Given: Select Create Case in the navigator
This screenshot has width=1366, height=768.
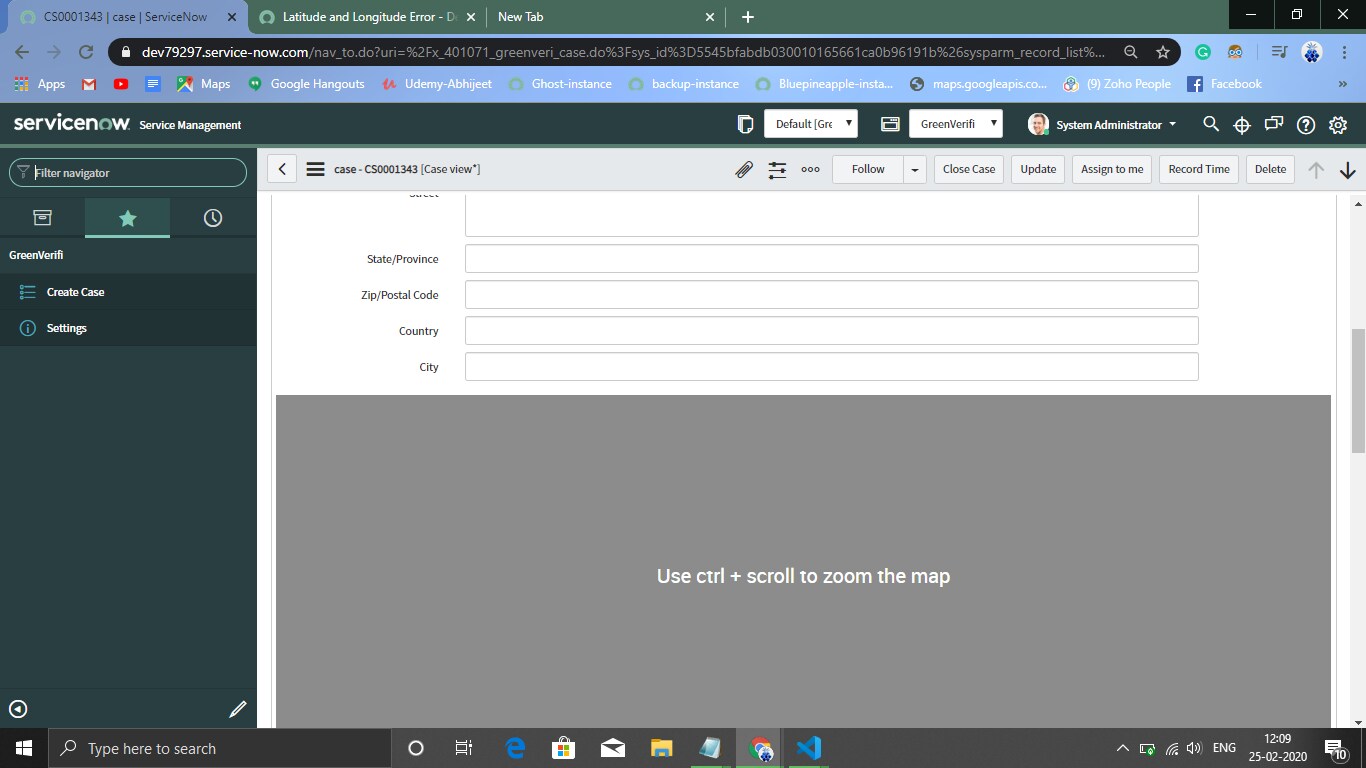Looking at the screenshot, I should point(77,292).
